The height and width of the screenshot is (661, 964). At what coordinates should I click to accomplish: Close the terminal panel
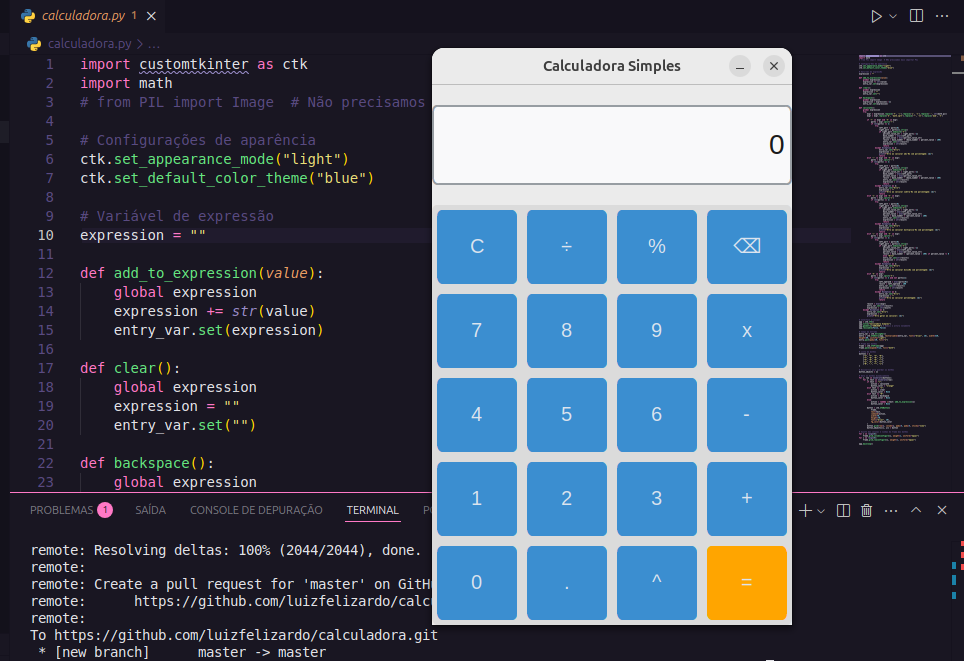pos(941,510)
